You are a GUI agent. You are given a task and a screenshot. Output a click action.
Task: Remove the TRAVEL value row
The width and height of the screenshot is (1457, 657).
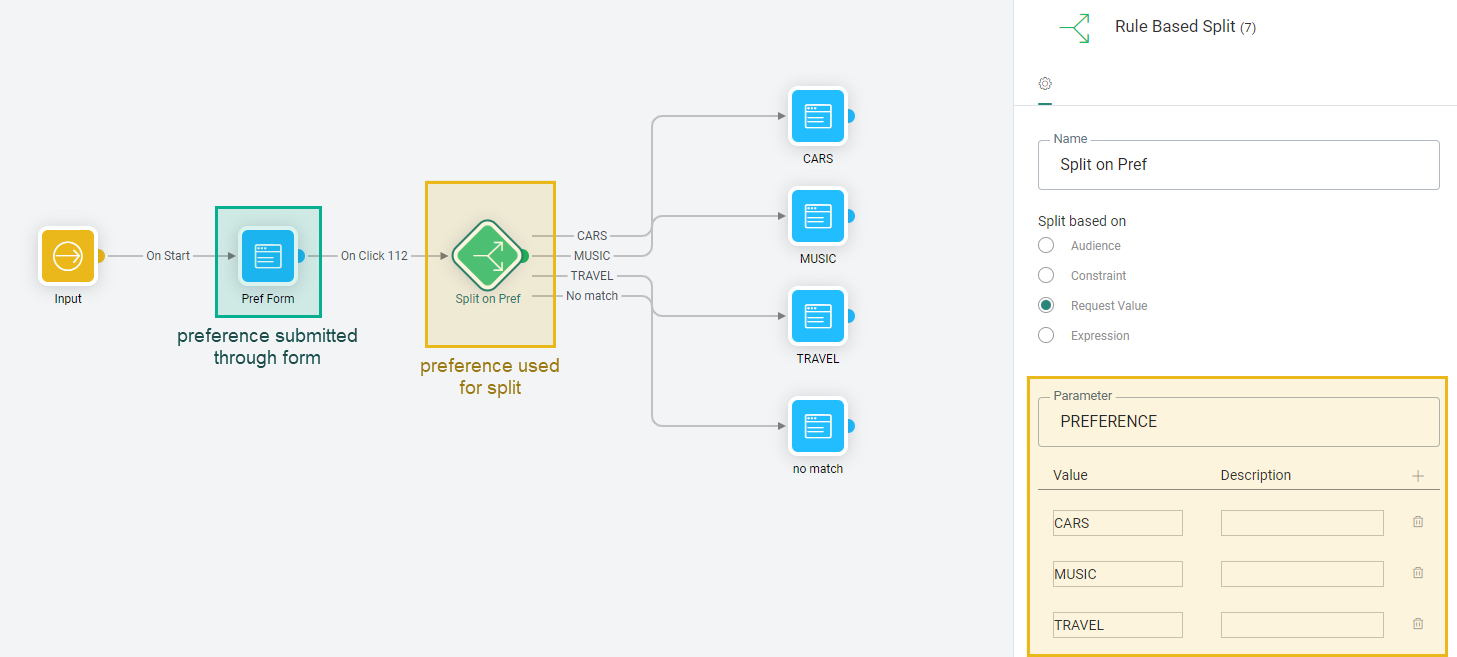(1417, 624)
